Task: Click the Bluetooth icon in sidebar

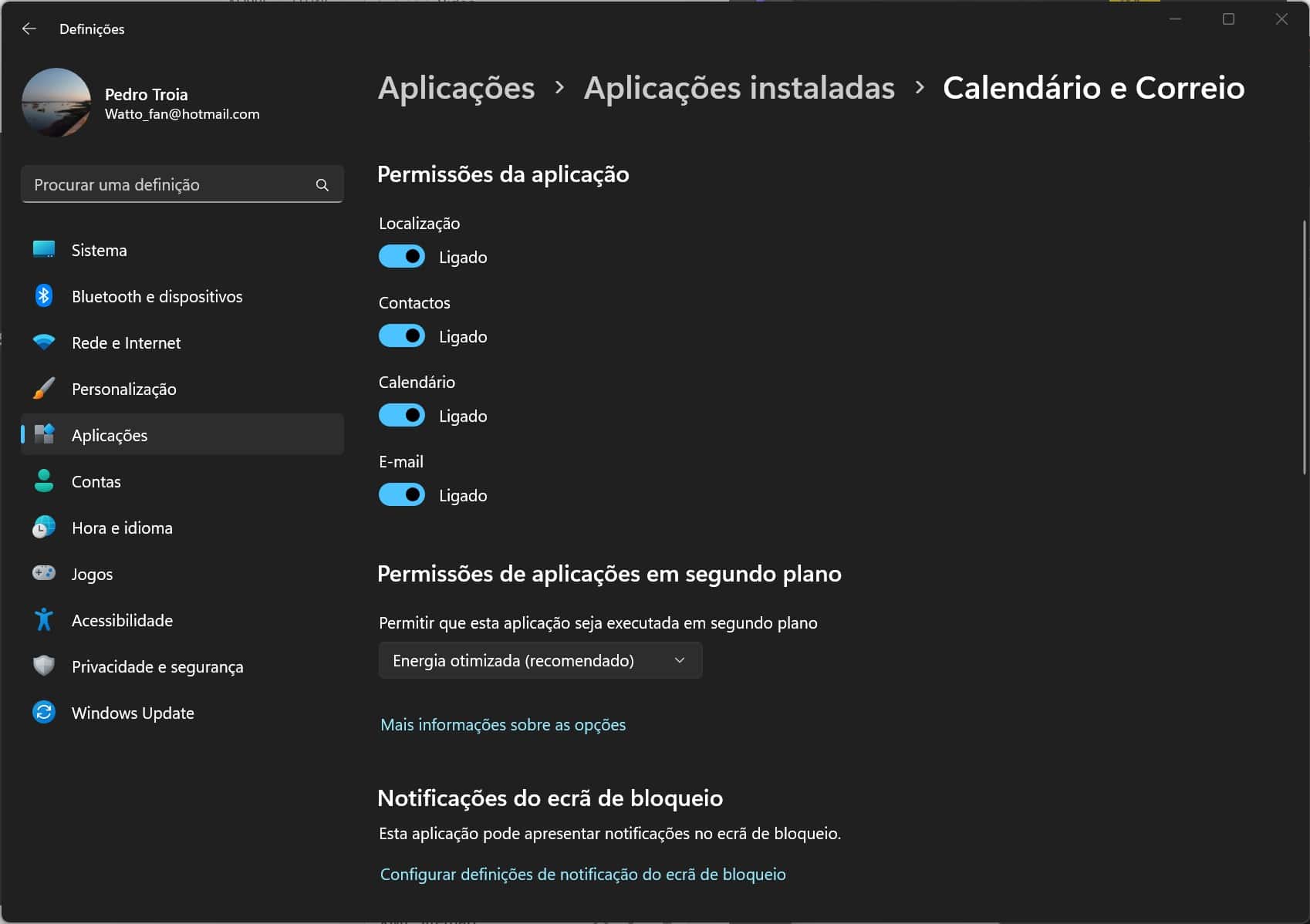Action: point(44,296)
